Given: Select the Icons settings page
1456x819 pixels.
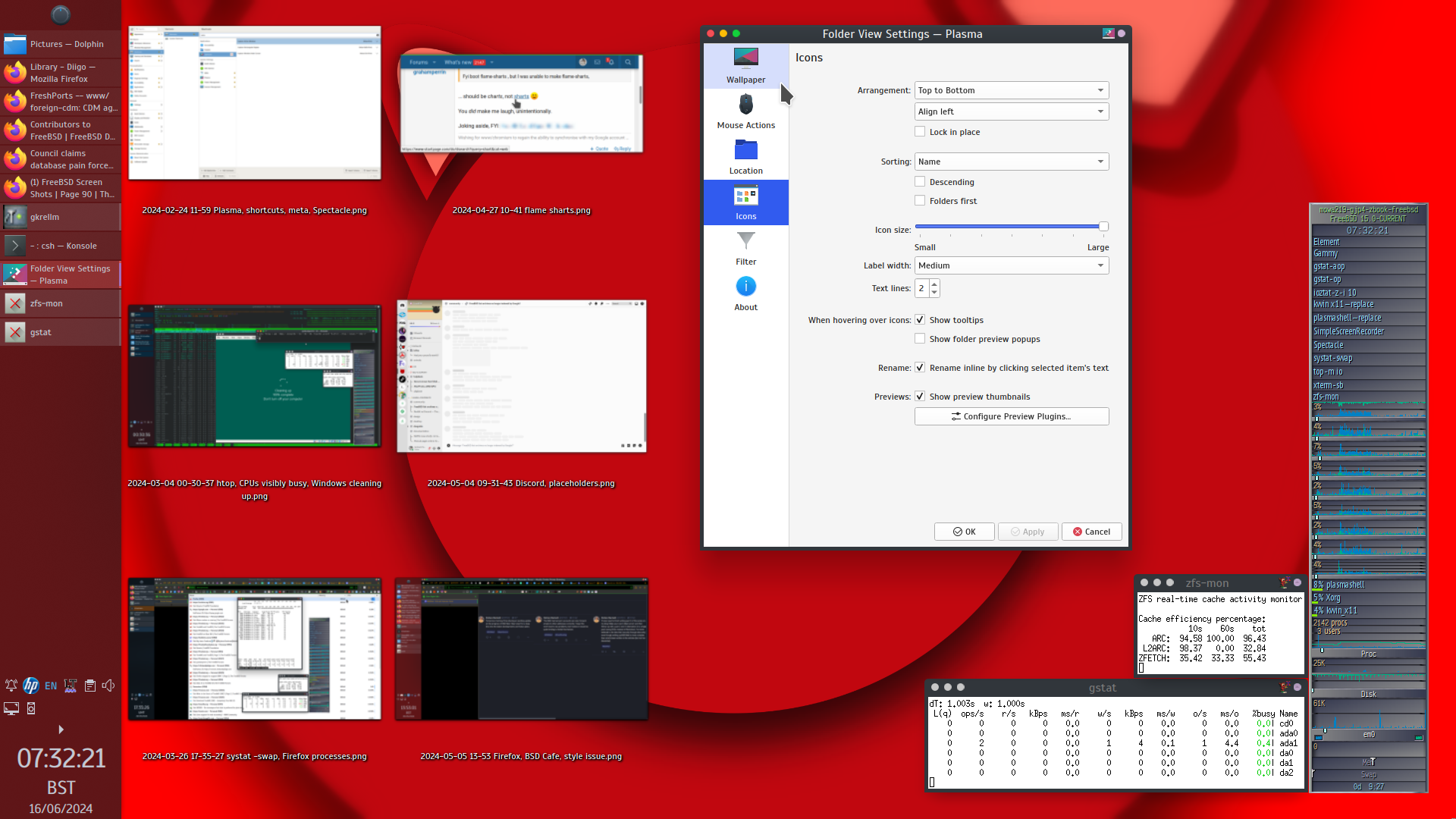Looking at the screenshot, I should click(x=745, y=202).
